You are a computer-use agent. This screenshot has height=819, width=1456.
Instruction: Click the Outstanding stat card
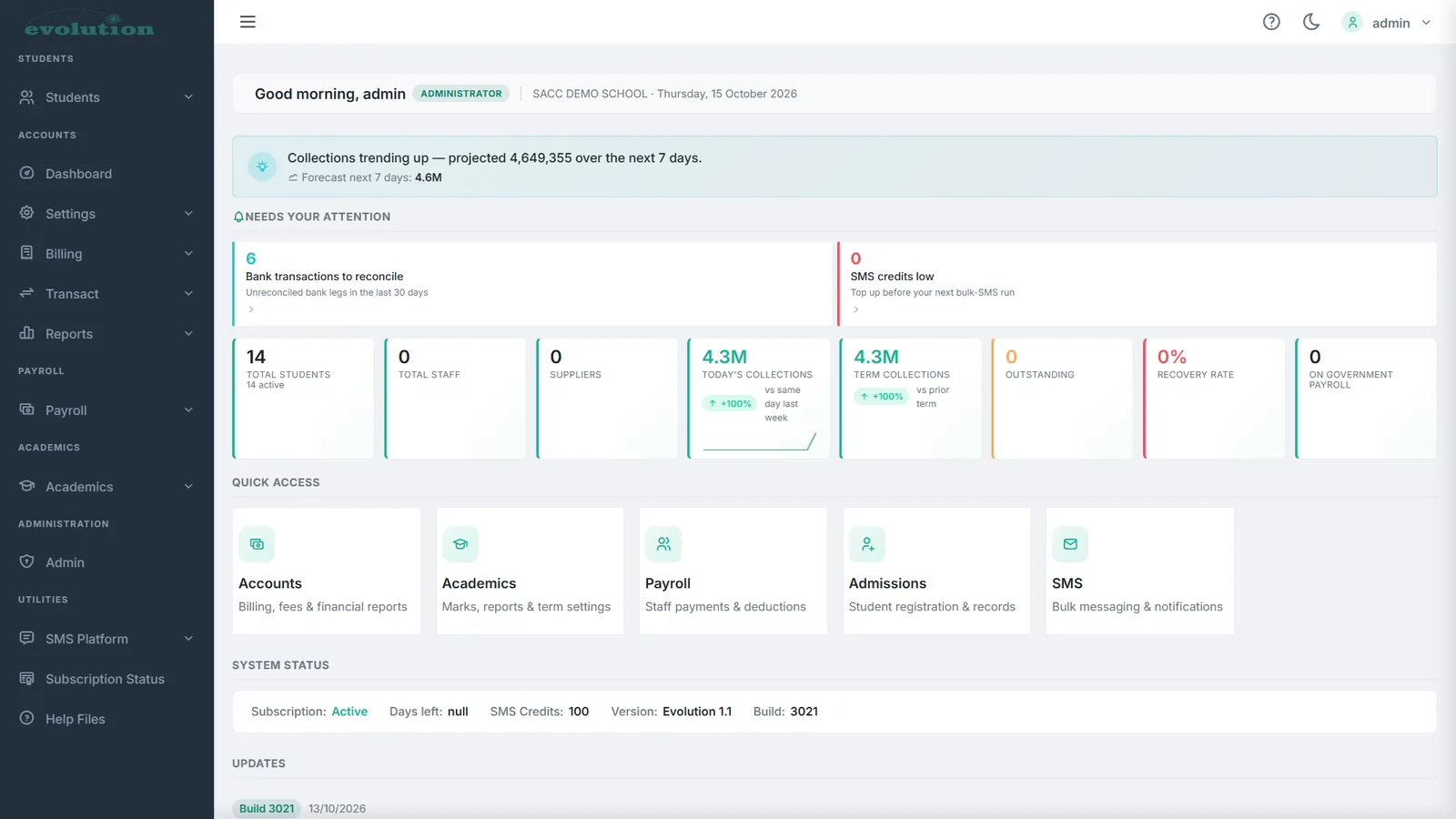[x=1062, y=399]
